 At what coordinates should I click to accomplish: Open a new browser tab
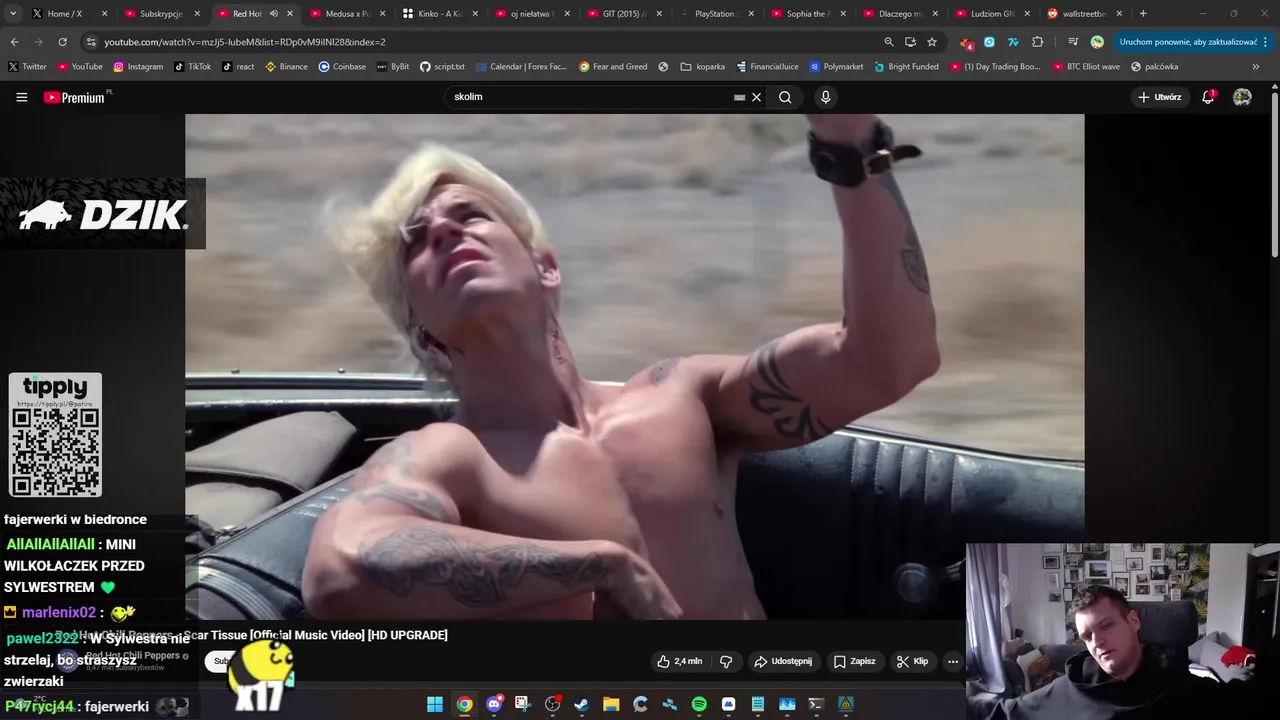[x=1143, y=14]
